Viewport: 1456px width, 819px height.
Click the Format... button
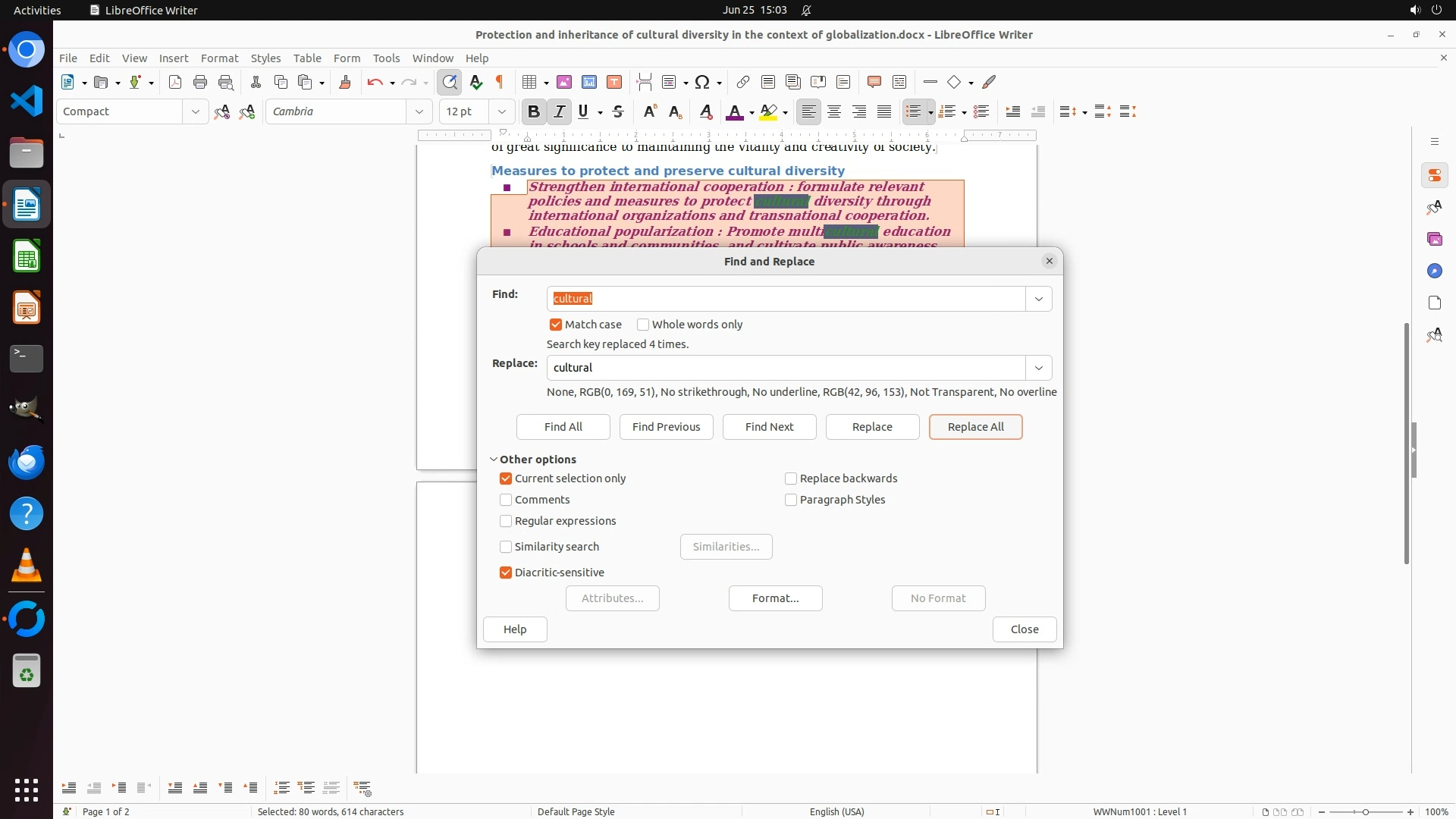[x=775, y=598]
